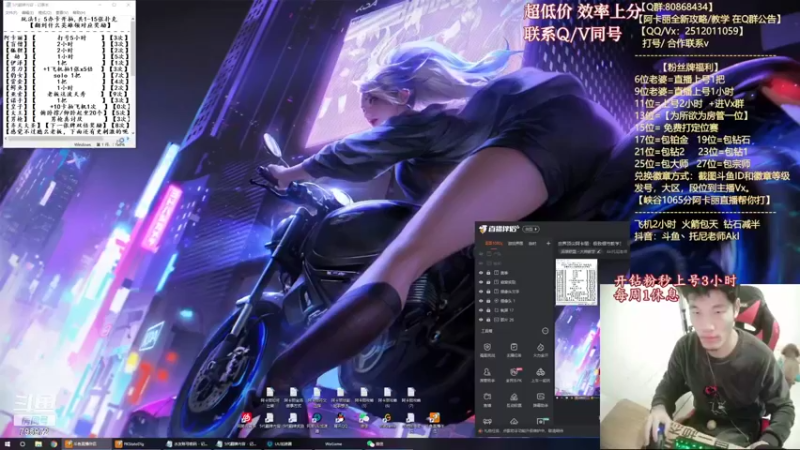
Task: Open the flame icon tool in the toolbox
Action: coord(540,347)
